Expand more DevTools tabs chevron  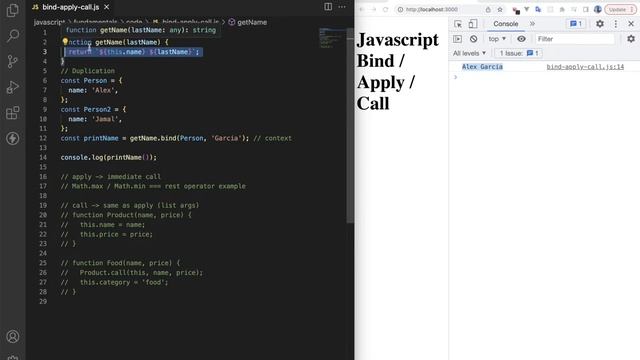click(532, 24)
